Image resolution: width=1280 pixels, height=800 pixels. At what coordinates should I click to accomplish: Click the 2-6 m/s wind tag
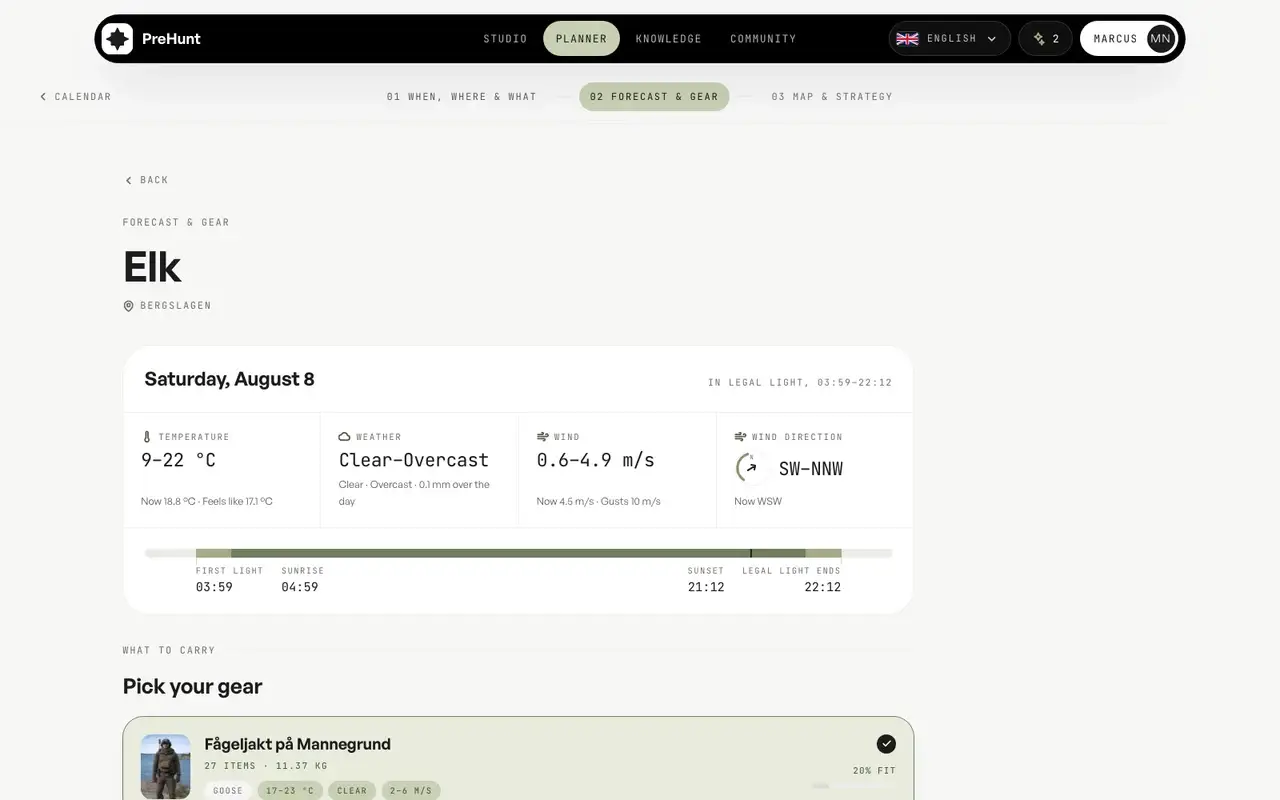411,790
